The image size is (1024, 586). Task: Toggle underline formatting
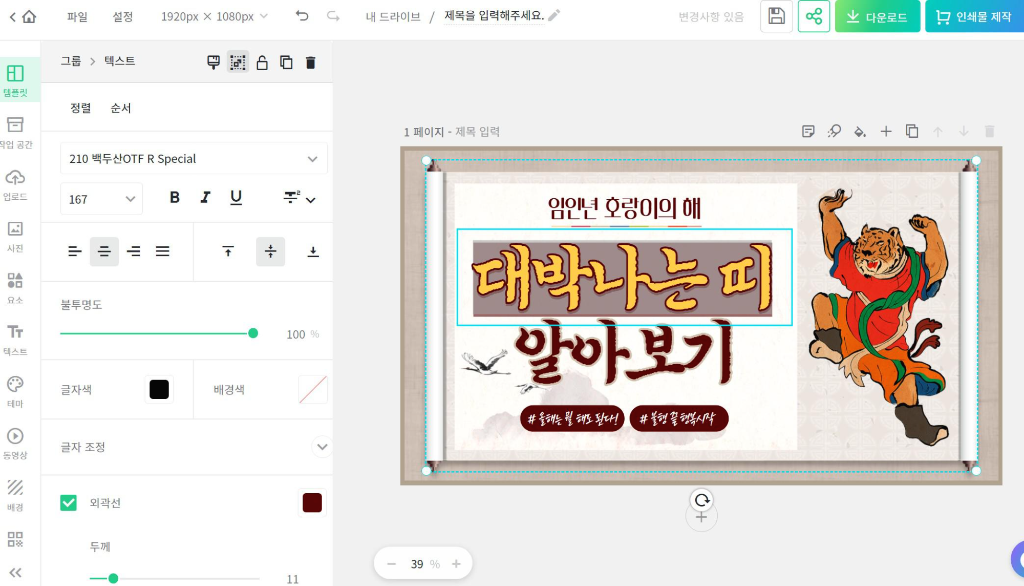click(x=236, y=197)
